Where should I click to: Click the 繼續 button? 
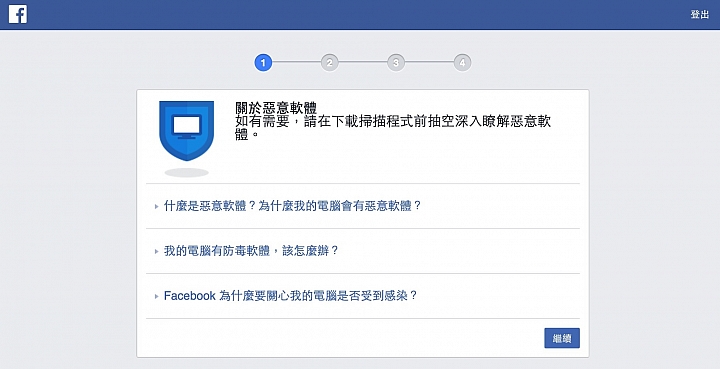(562, 338)
